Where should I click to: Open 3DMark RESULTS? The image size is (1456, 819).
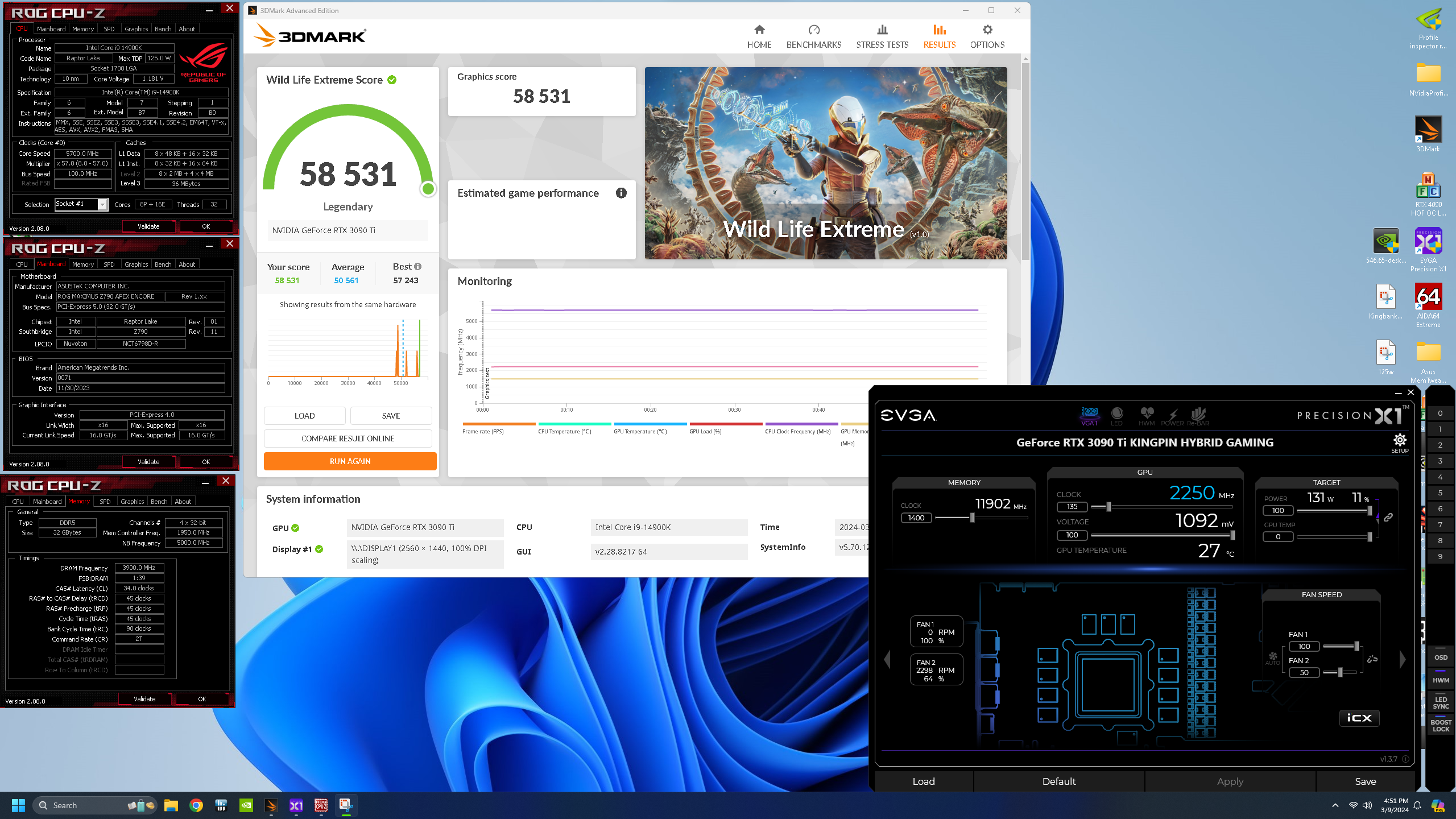(939, 36)
